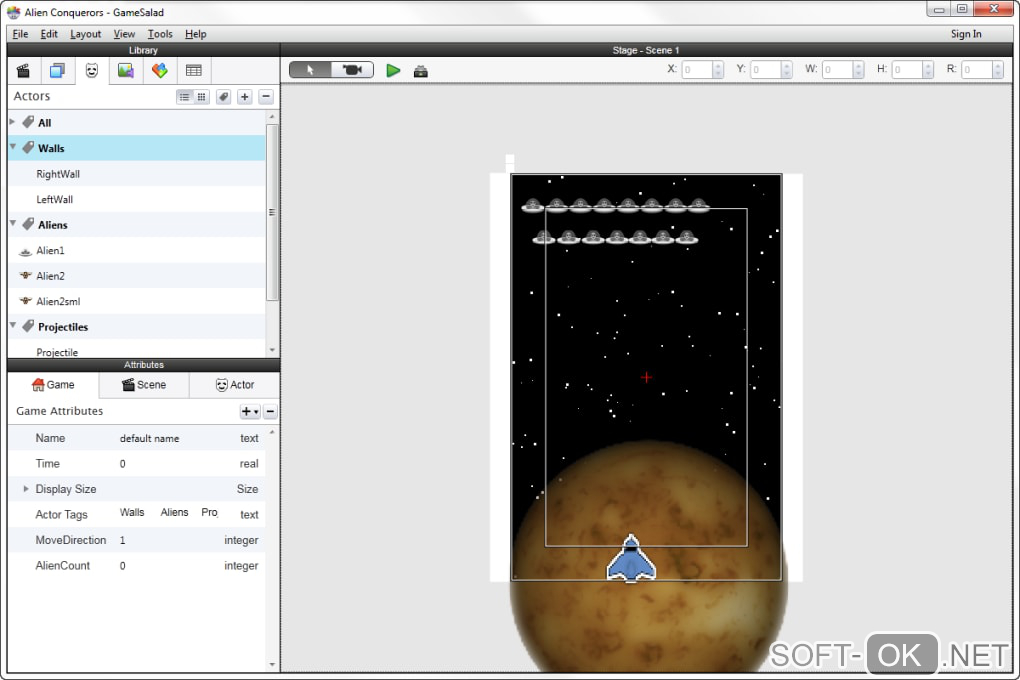Open the Layers library tab icon

(x=57, y=70)
